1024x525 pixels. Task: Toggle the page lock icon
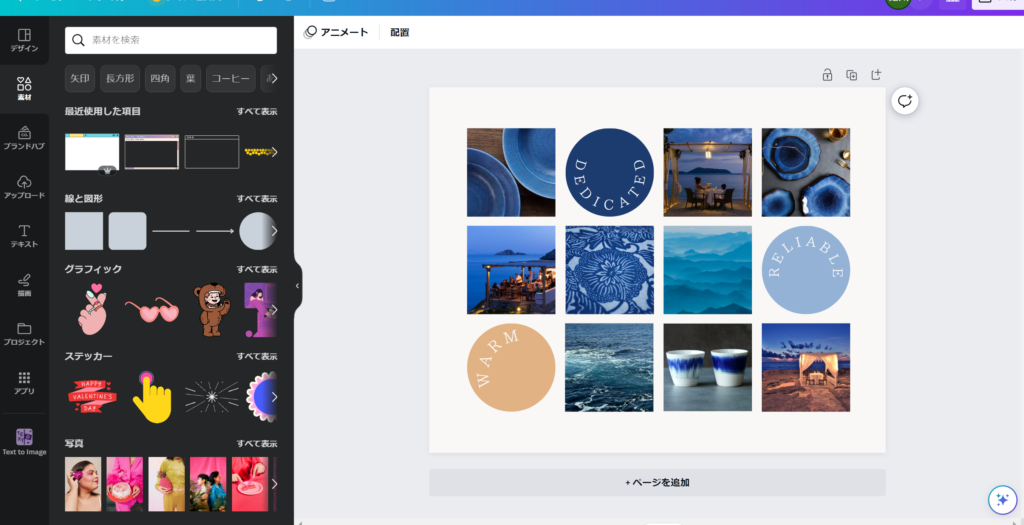pos(827,75)
